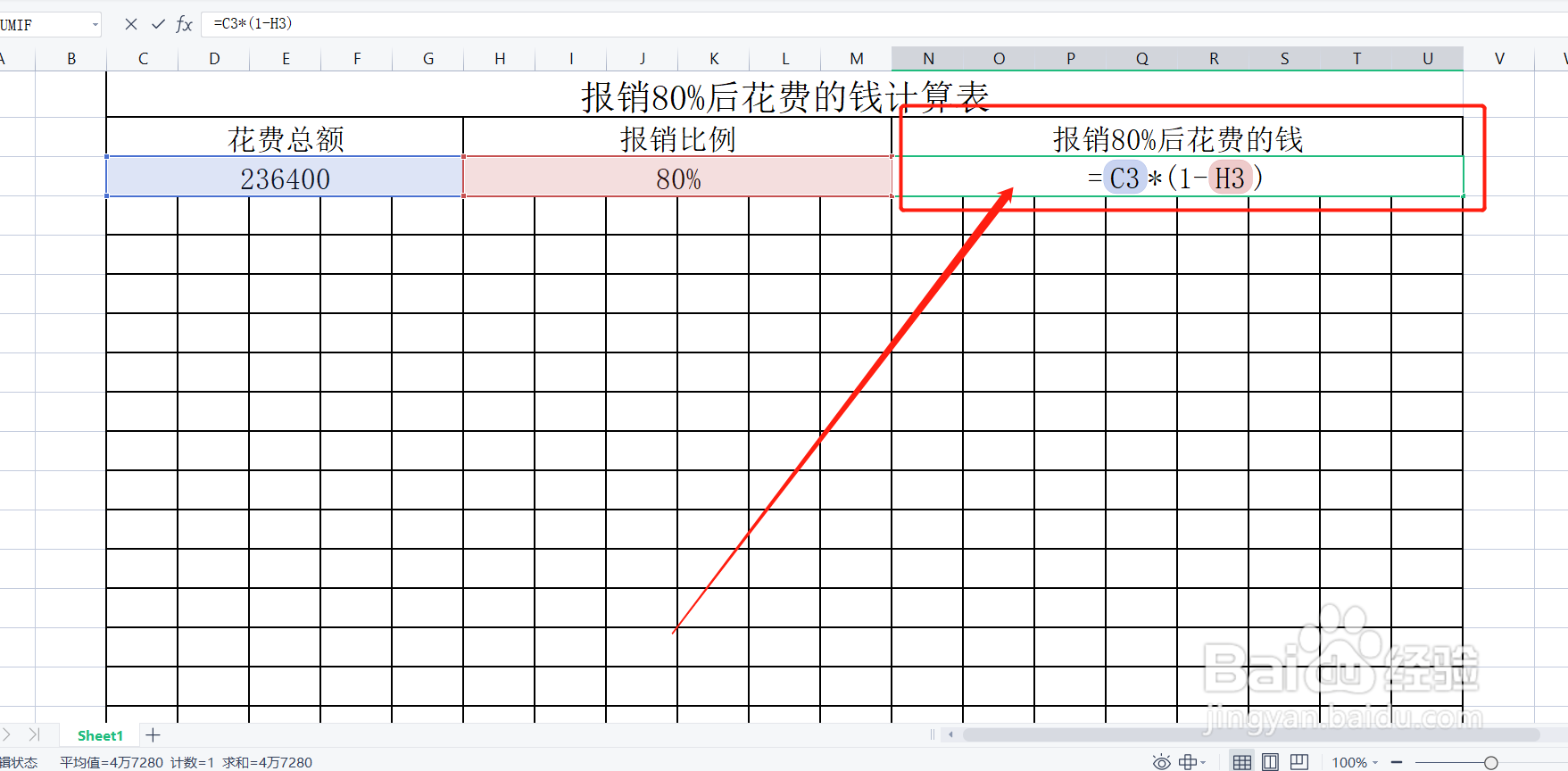The width and height of the screenshot is (1568, 771).
Task: Click the sheet tab bar split handle
Action: tap(933, 734)
